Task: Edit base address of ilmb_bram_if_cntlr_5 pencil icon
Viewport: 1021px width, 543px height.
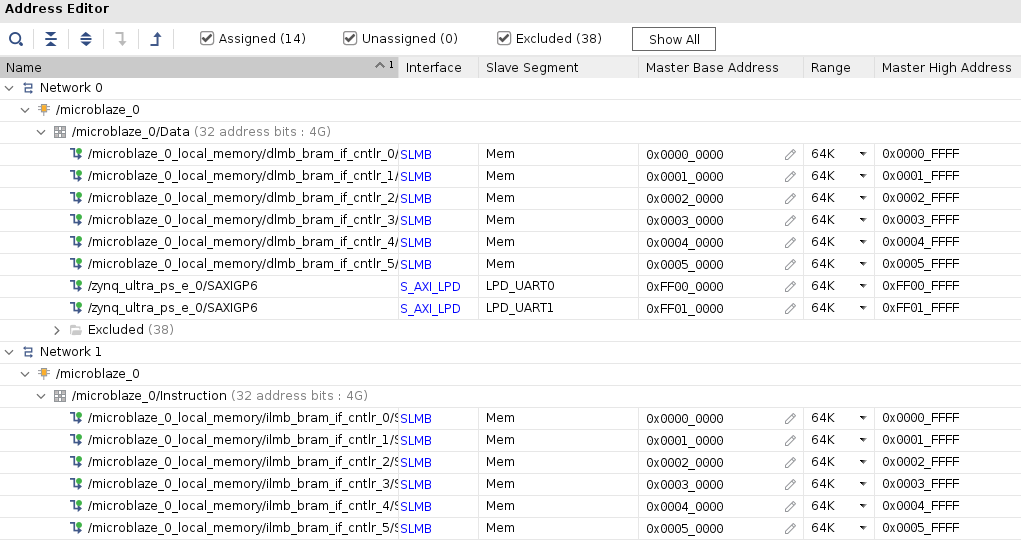Action: click(790, 529)
